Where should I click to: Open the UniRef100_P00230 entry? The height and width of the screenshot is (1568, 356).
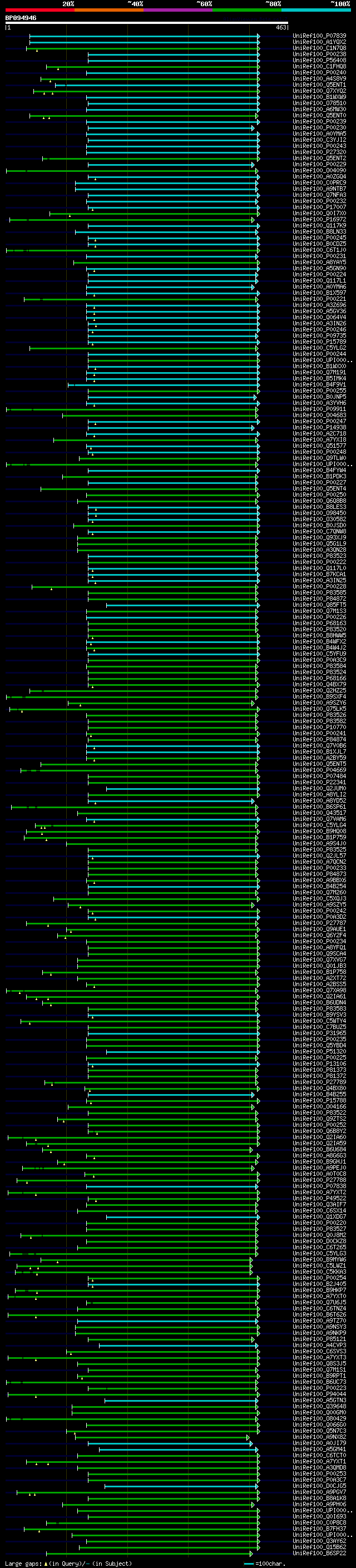tap(319, 127)
